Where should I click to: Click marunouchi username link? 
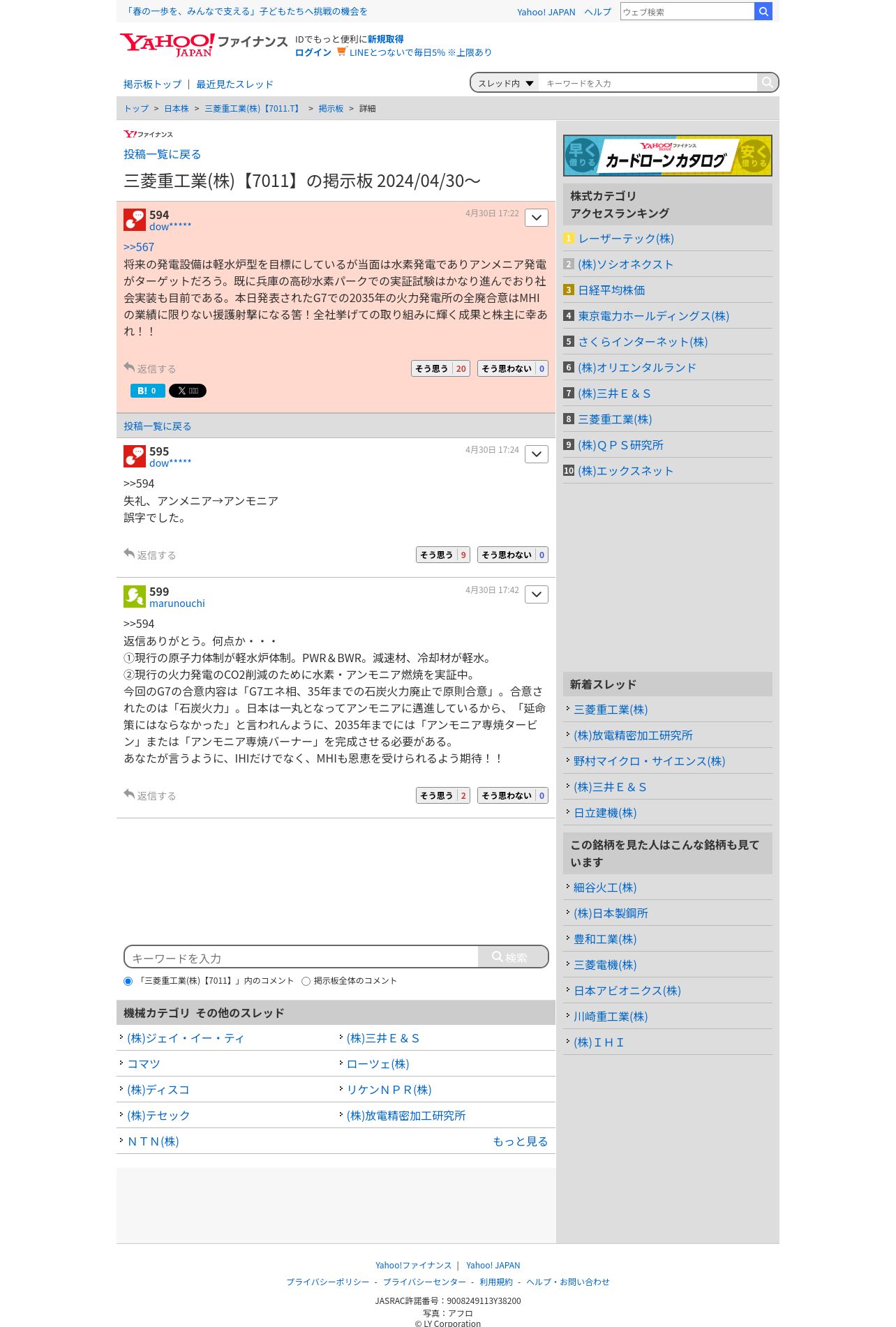point(177,603)
